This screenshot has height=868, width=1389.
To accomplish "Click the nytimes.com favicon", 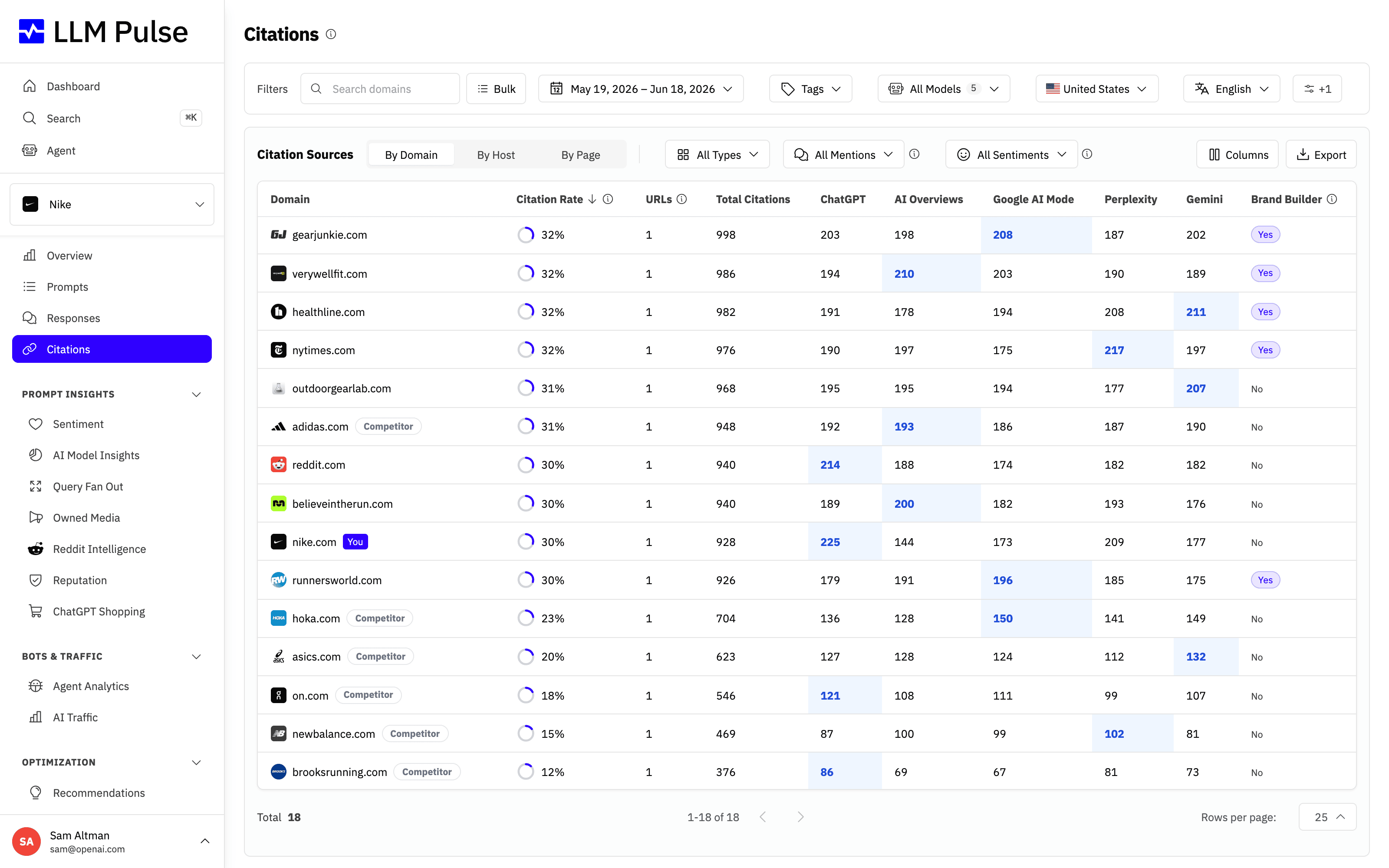I will click(278, 350).
